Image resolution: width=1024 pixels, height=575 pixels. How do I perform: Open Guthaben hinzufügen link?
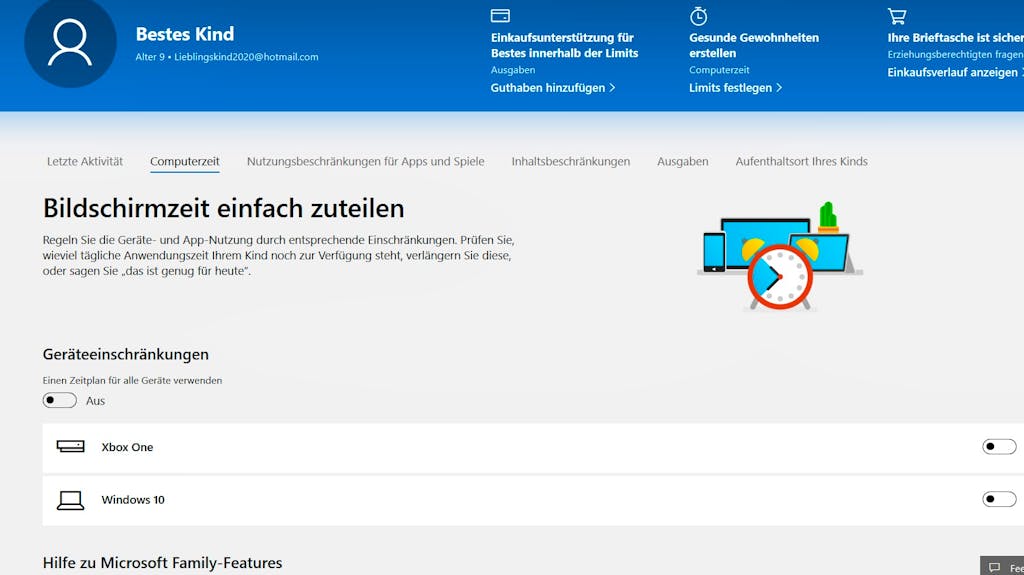click(552, 88)
